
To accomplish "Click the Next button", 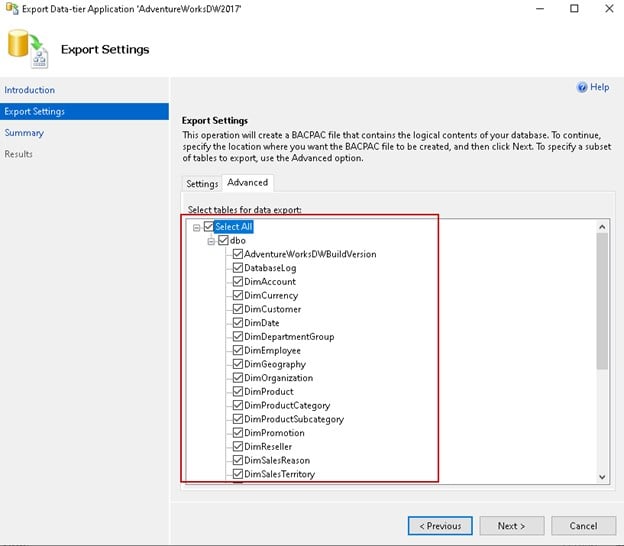I will click(x=511, y=525).
